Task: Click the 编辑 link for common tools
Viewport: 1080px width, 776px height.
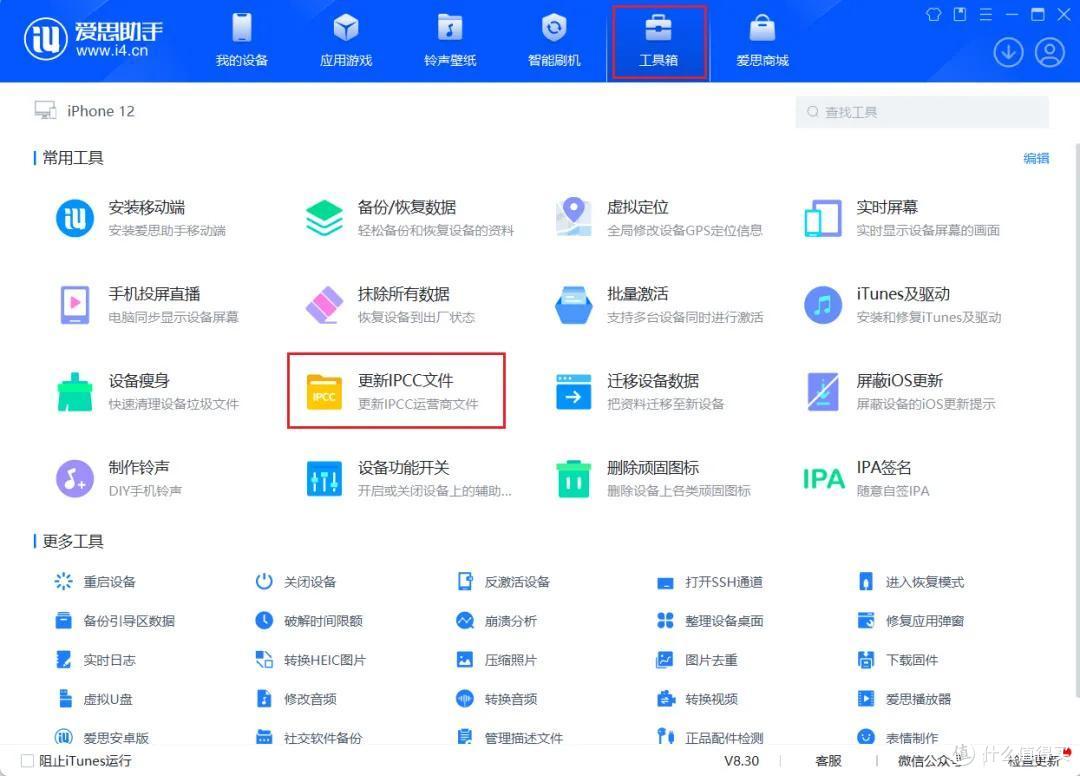Action: tap(1036, 158)
